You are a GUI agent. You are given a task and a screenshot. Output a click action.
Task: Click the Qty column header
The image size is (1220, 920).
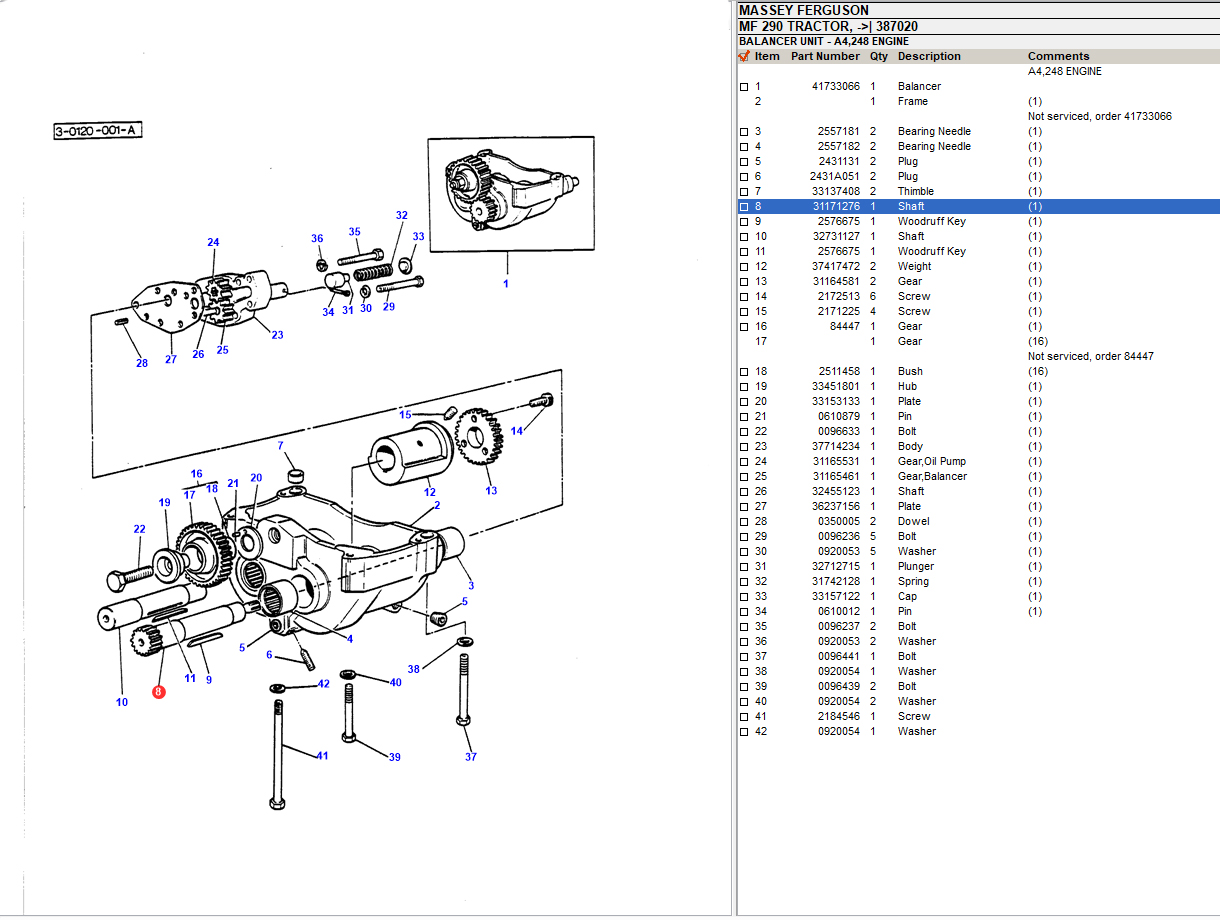pos(878,56)
